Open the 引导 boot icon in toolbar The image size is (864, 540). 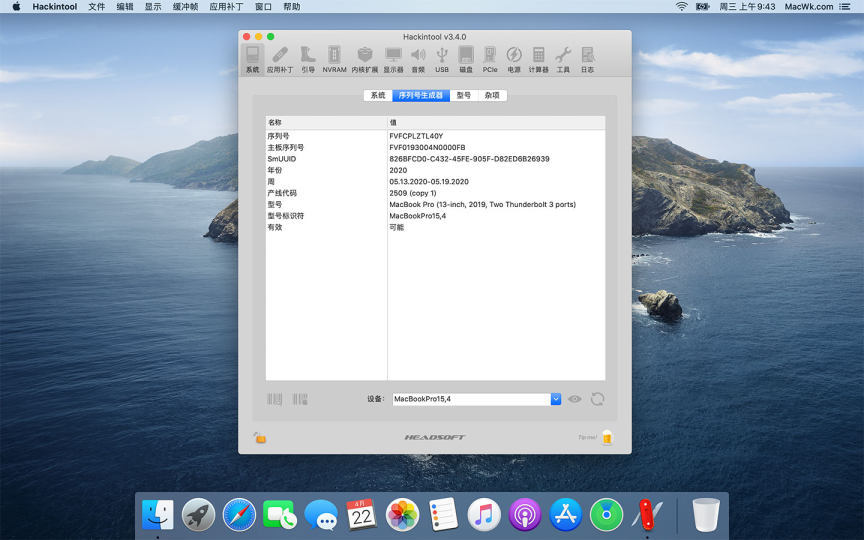(308, 59)
